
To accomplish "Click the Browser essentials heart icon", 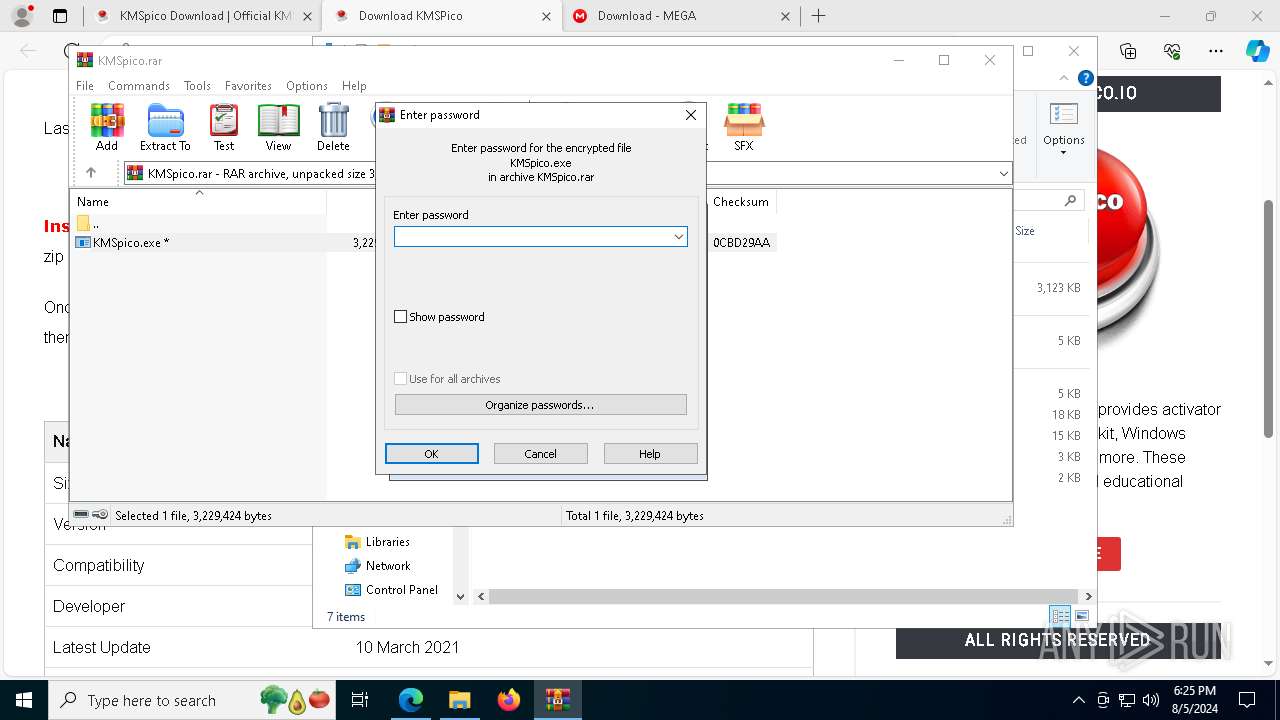I will point(1172,51).
